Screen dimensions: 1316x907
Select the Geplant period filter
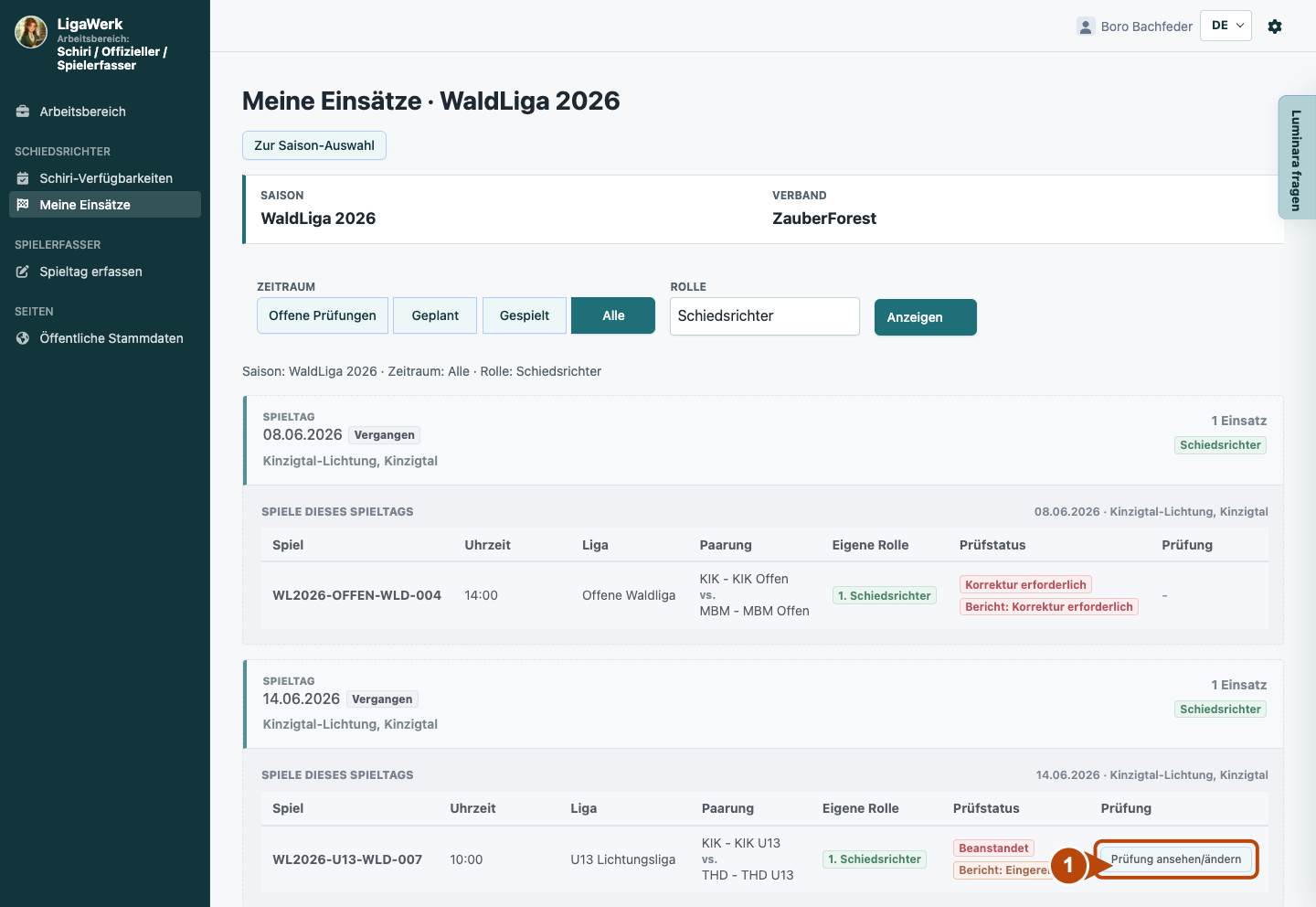point(435,315)
